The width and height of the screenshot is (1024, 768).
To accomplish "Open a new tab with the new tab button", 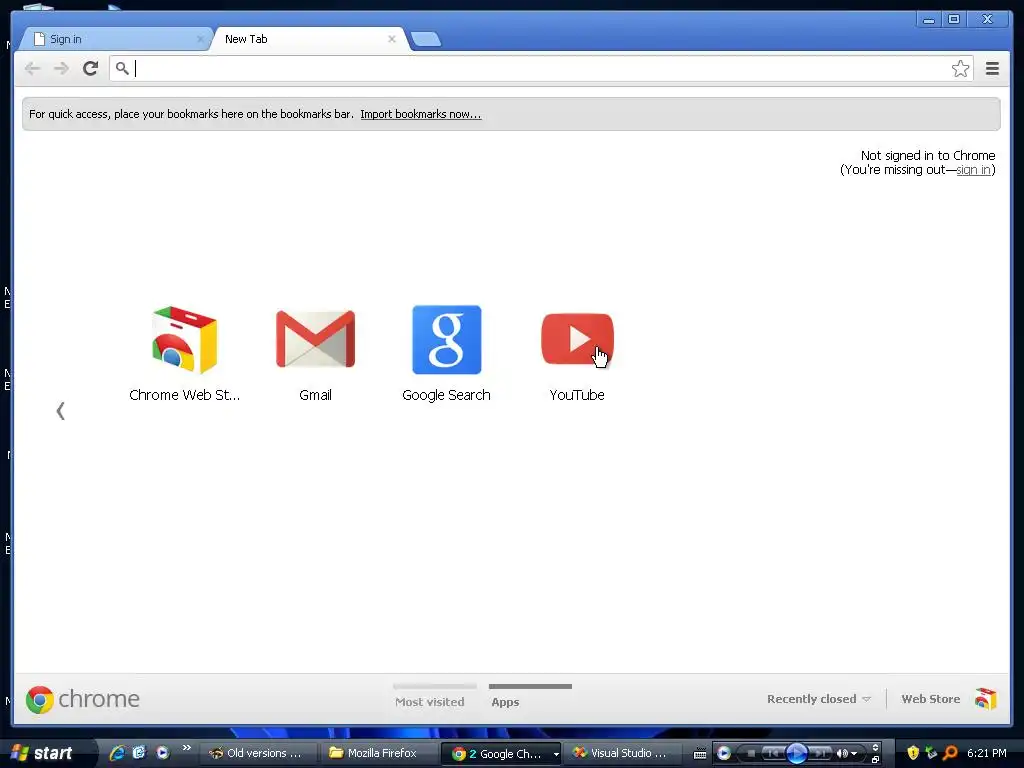I will tap(426, 39).
